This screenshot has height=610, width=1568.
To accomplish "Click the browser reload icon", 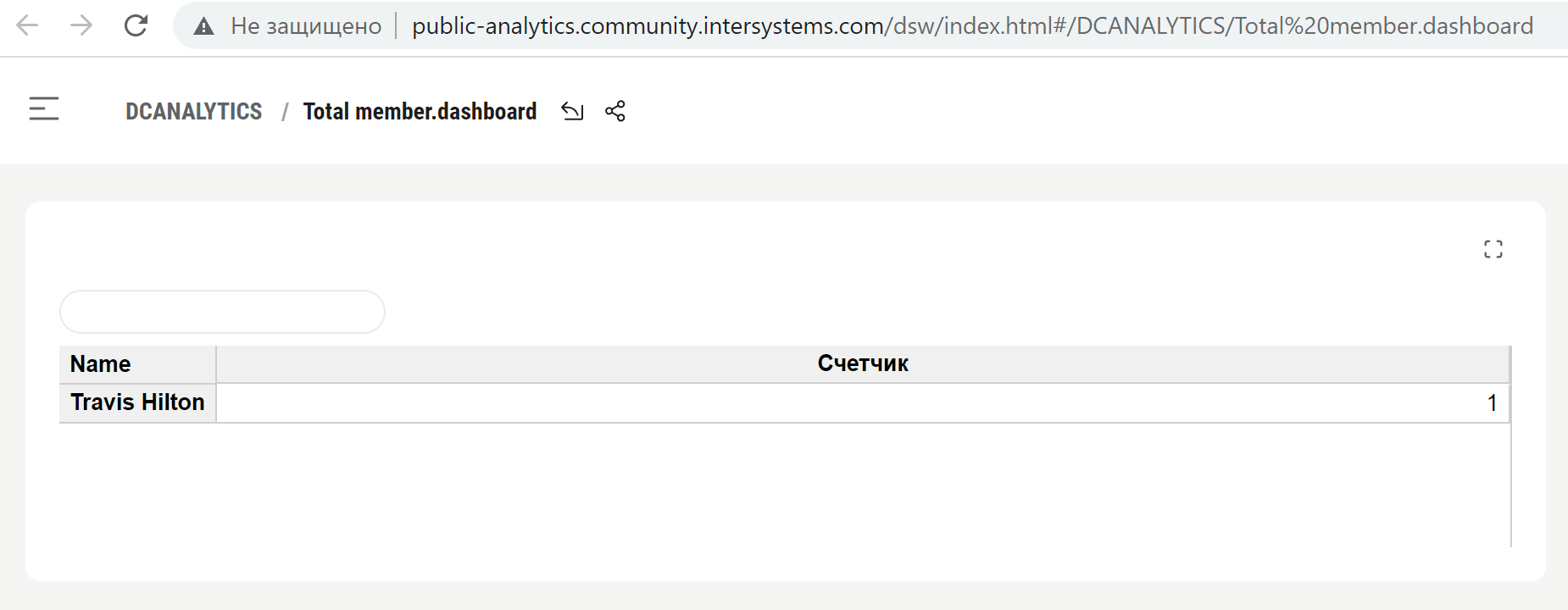I will coord(136,25).
